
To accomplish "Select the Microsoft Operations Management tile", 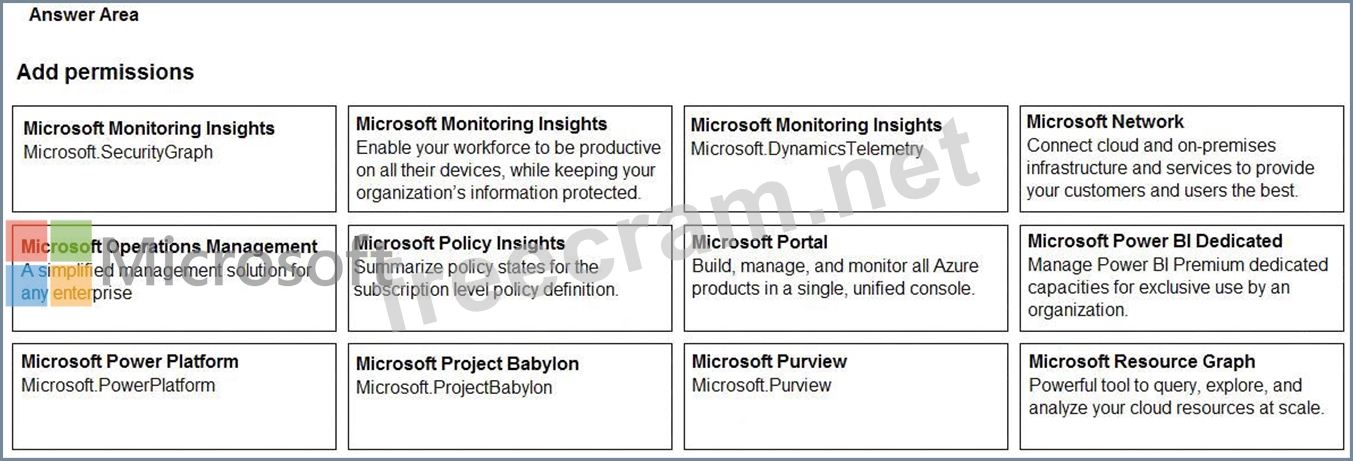I will (174, 278).
